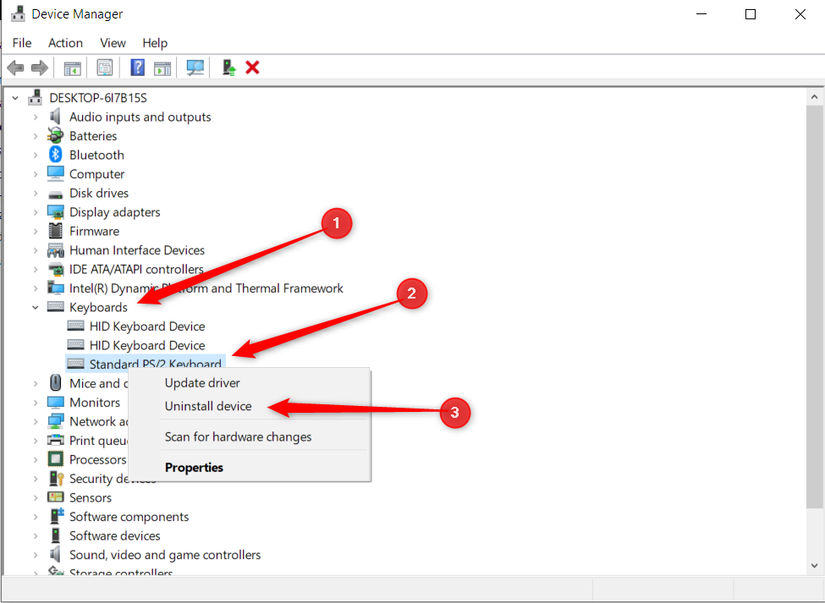The width and height of the screenshot is (825, 603).
Task: Select the Bluetooth device category
Action: [x=96, y=155]
